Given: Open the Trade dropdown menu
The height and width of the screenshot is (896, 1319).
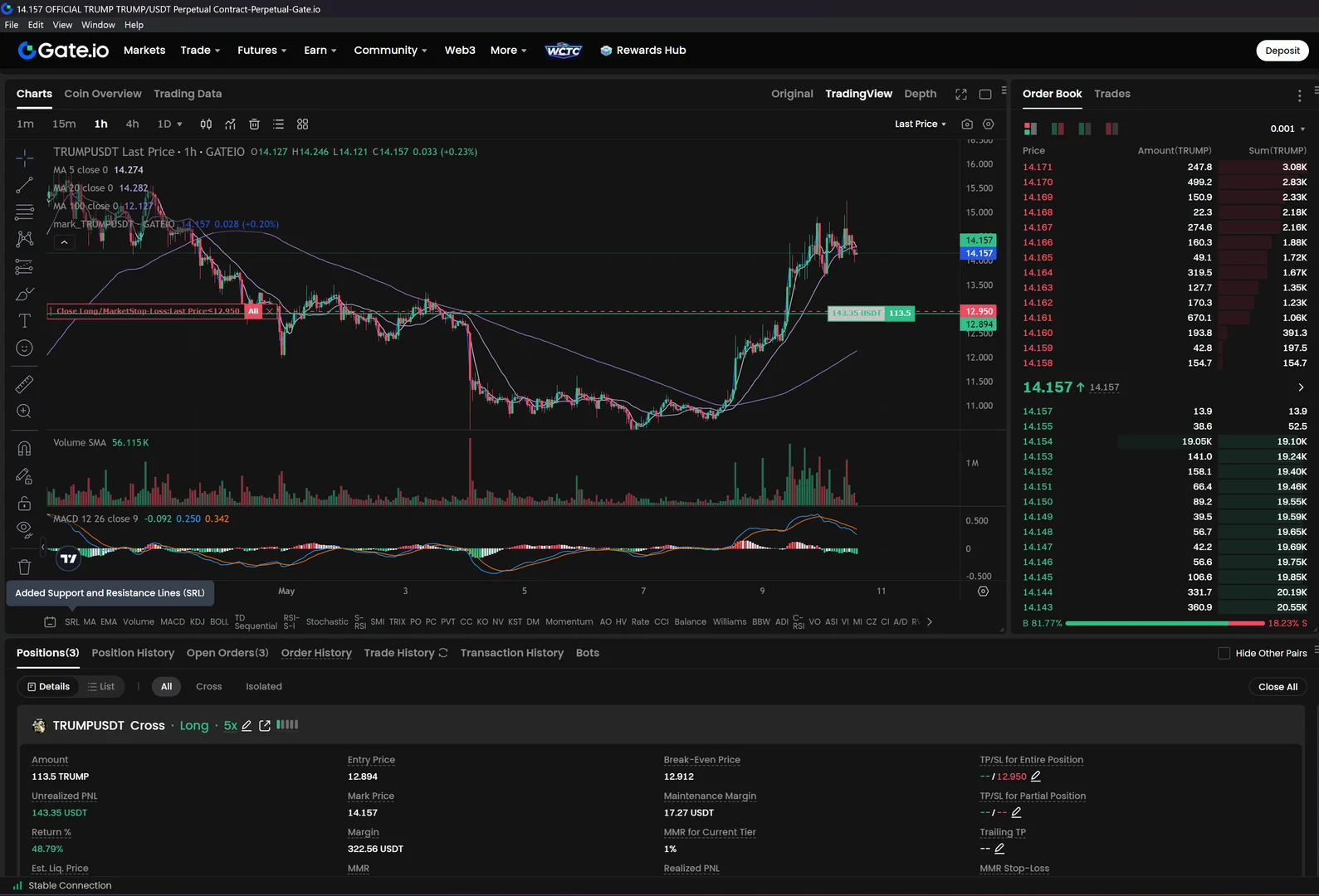Looking at the screenshot, I should click(x=200, y=51).
